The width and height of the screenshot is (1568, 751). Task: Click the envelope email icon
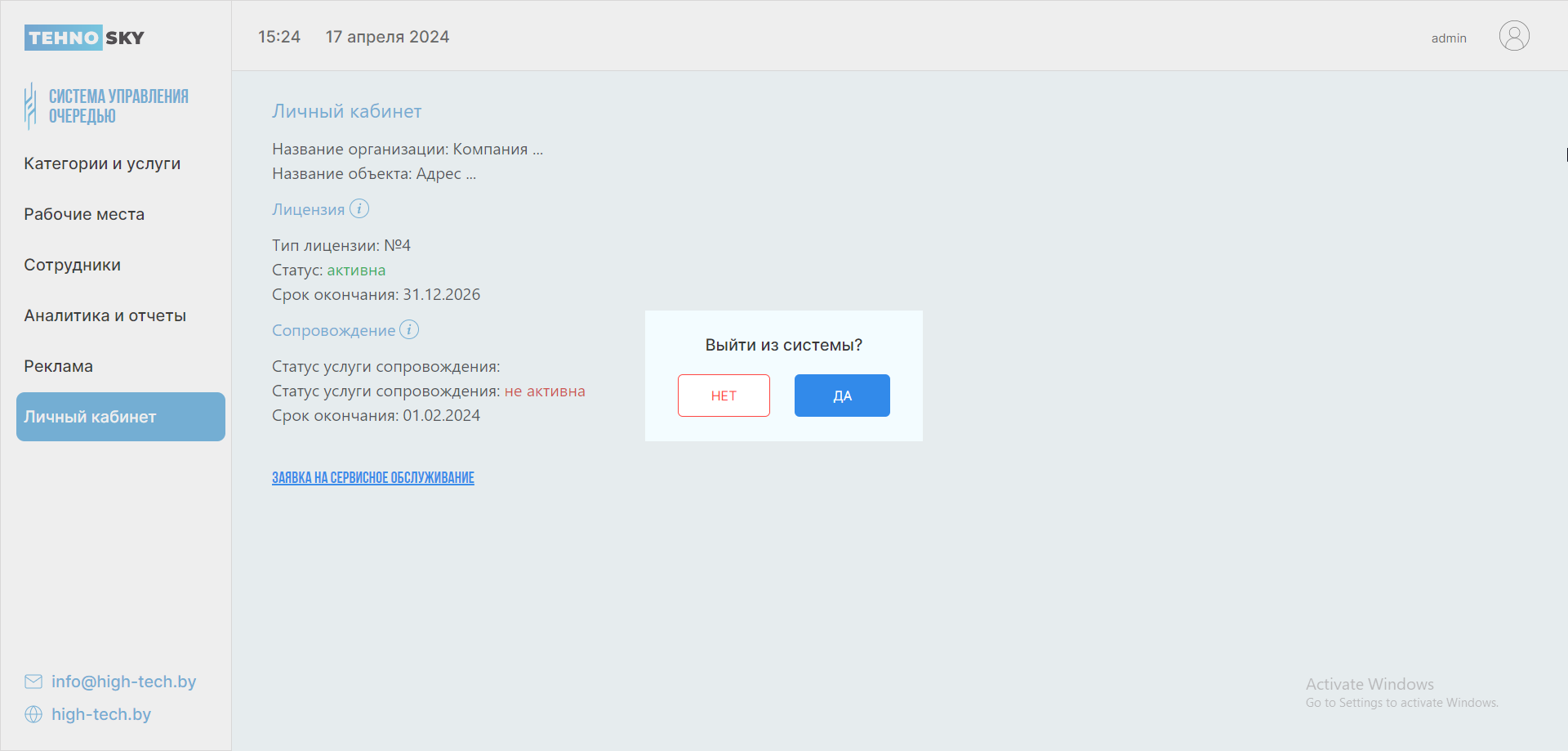(x=33, y=682)
